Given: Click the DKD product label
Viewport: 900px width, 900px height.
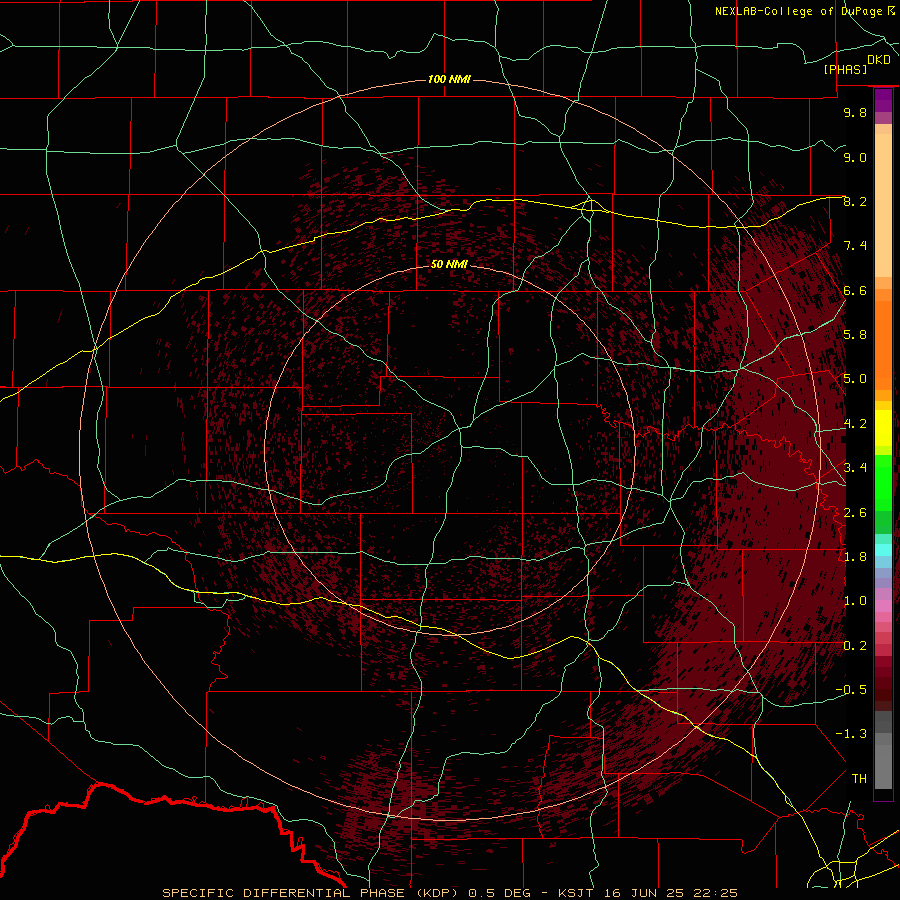Looking at the screenshot, I should [879, 60].
